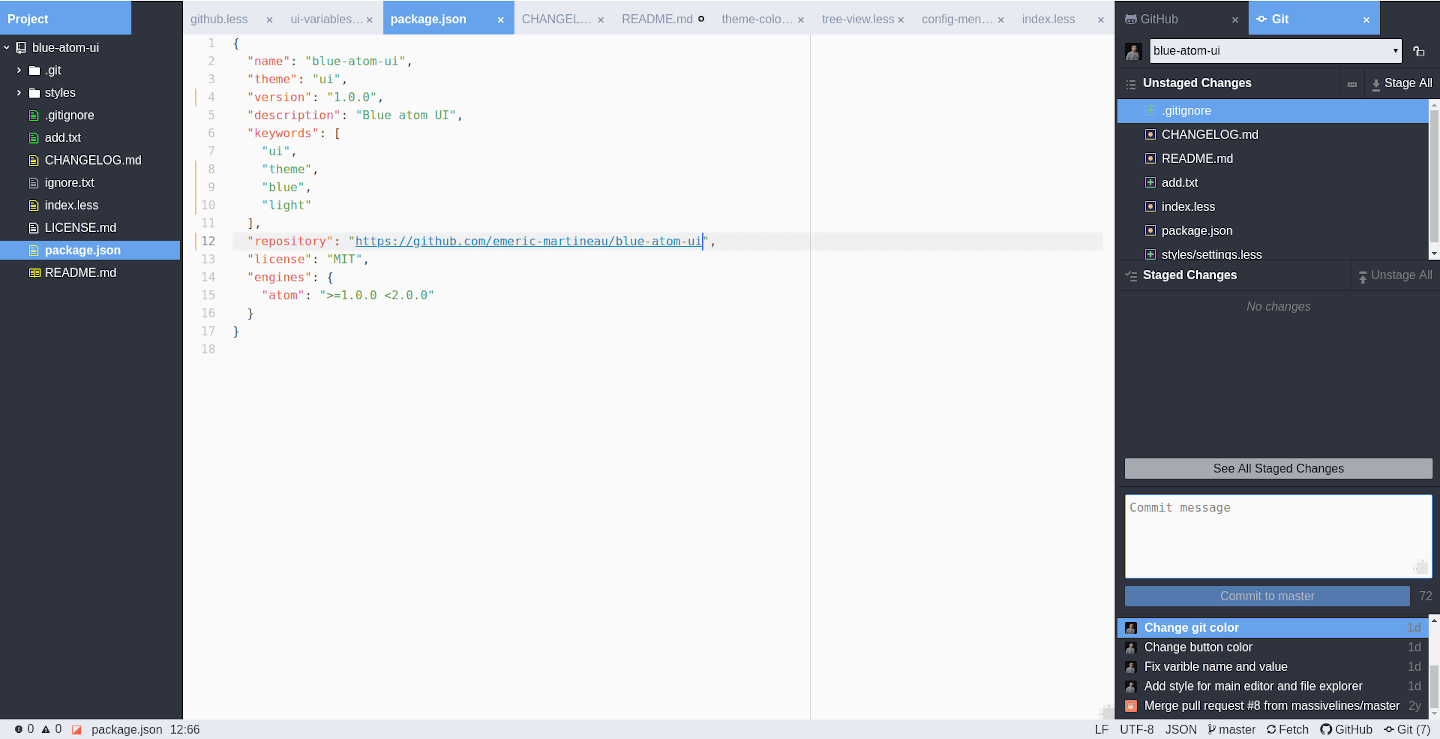Click See All Staged Changes button
Screen dimensions: 1440x739
[1277, 468]
